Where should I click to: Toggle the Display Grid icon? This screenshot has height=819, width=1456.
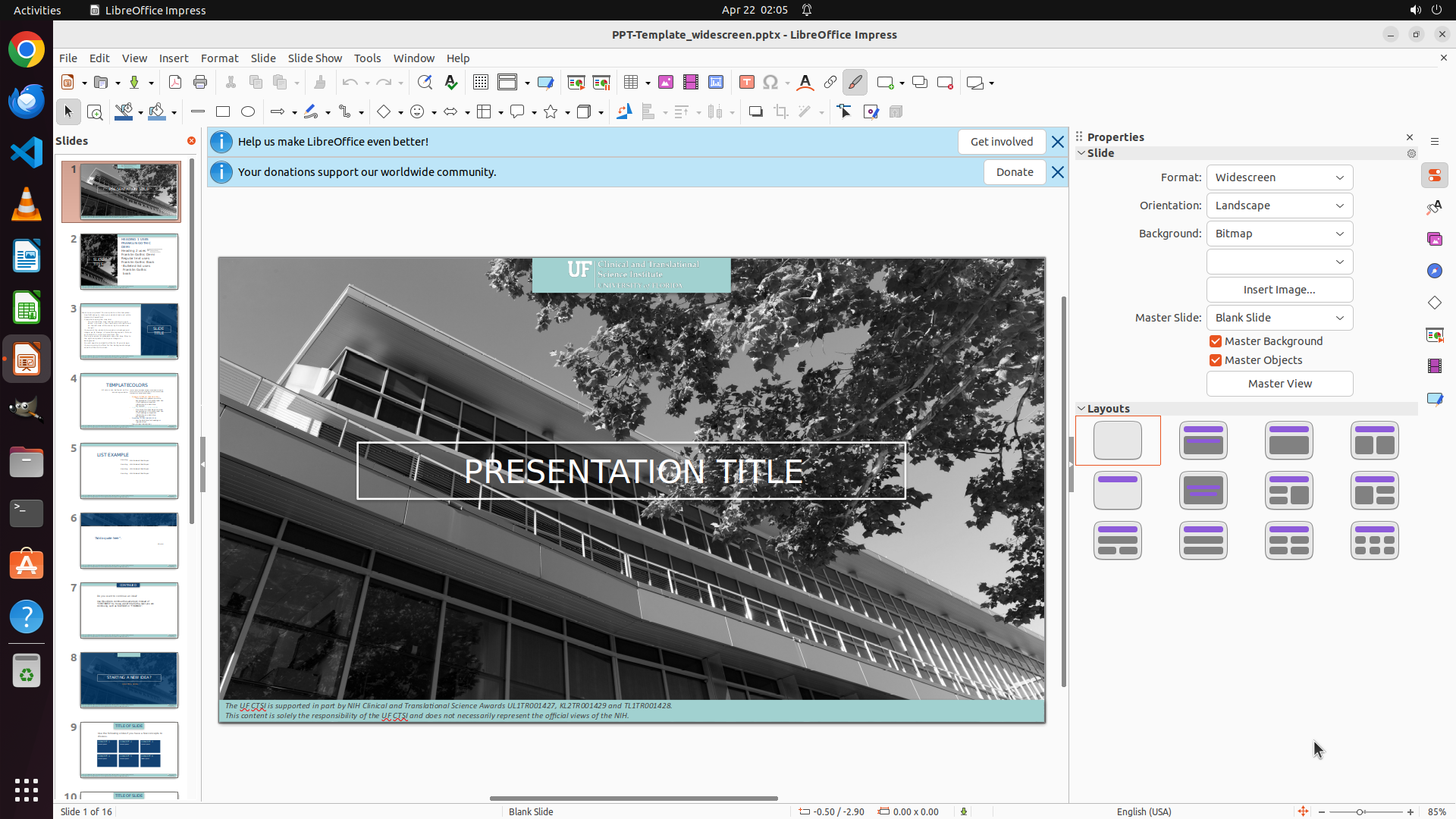point(480,83)
